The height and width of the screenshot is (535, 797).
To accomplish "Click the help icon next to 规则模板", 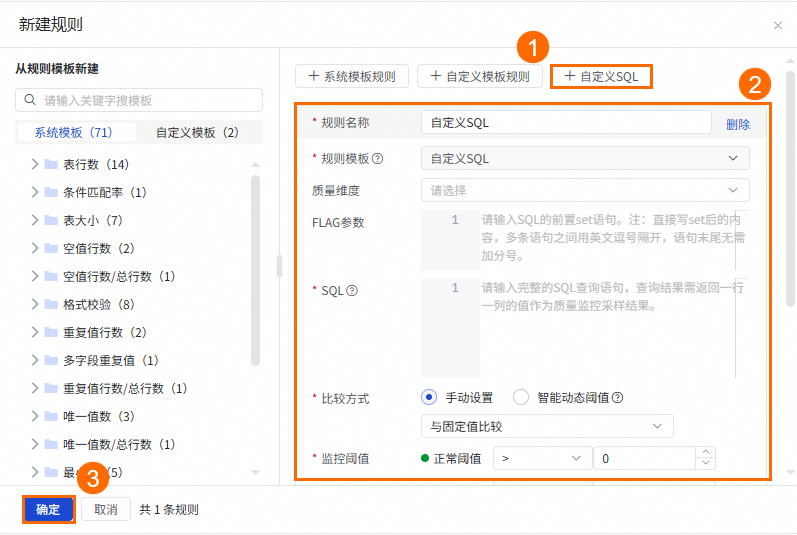I will [x=377, y=159].
